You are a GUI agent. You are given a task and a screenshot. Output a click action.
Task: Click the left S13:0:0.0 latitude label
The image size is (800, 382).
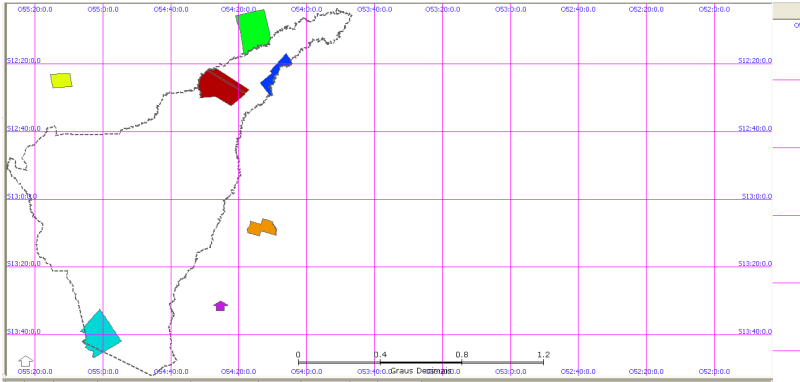pos(21,196)
